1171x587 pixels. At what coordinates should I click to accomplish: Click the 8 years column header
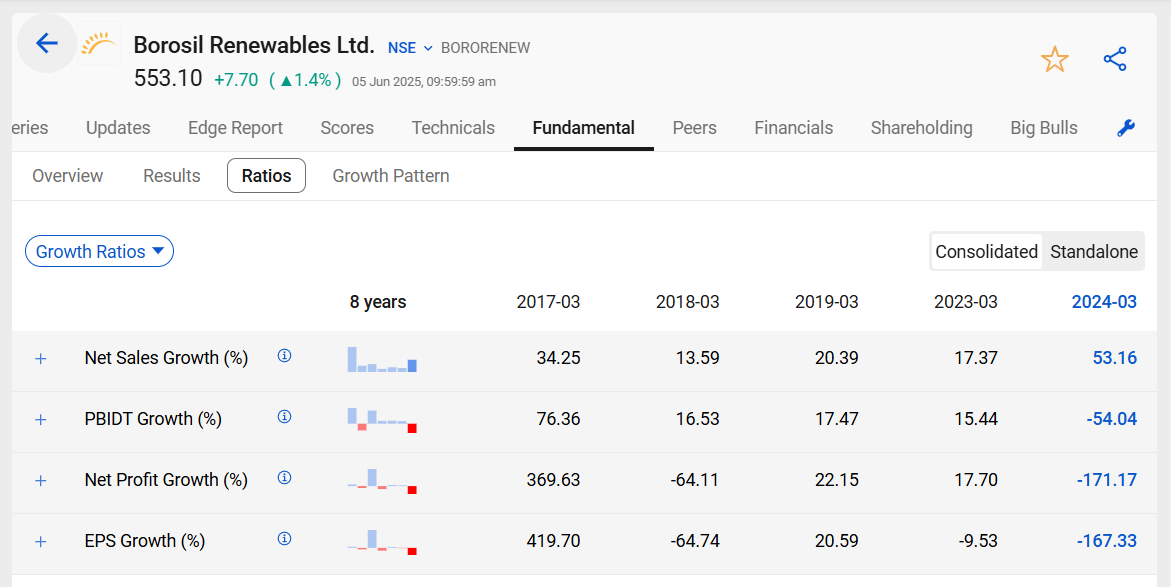[x=378, y=302]
